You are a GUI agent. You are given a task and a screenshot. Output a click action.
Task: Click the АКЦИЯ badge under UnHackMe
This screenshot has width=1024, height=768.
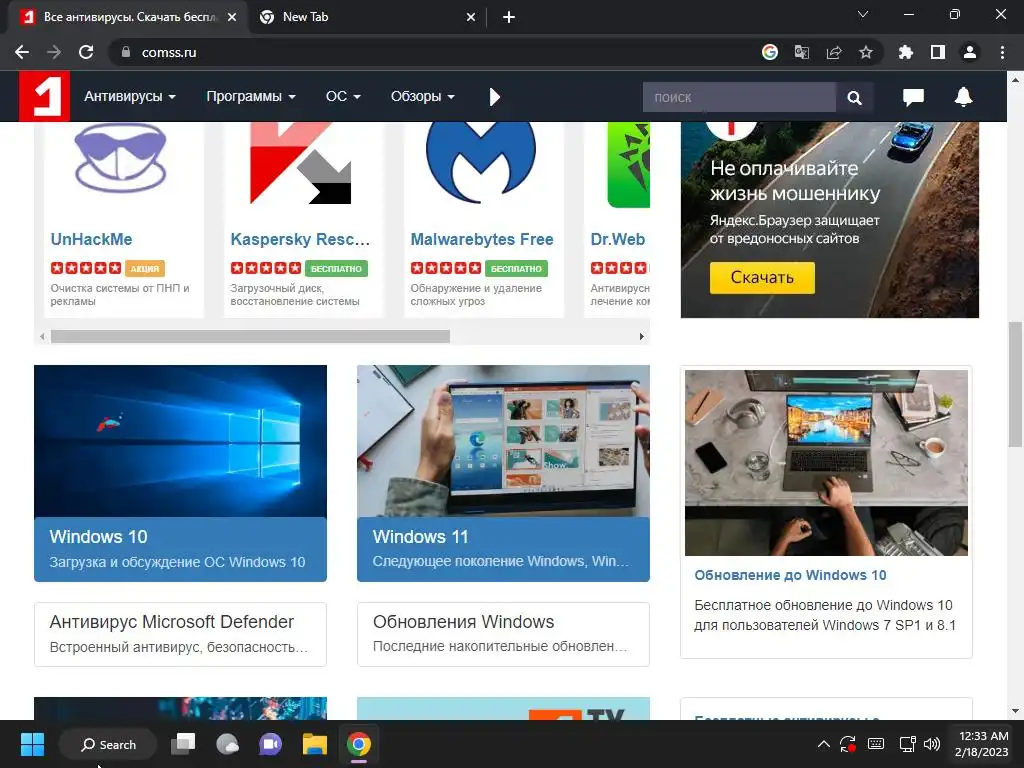pyautogui.click(x=144, y=268)
